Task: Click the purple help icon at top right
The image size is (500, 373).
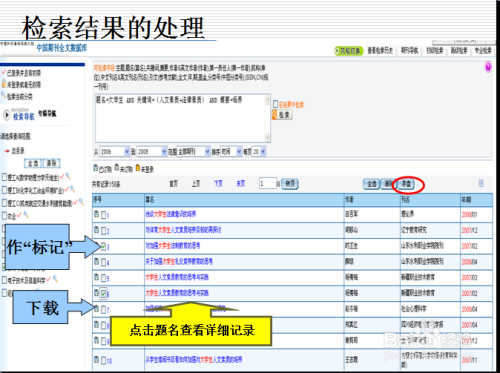Action: click(x=488, y=67)
